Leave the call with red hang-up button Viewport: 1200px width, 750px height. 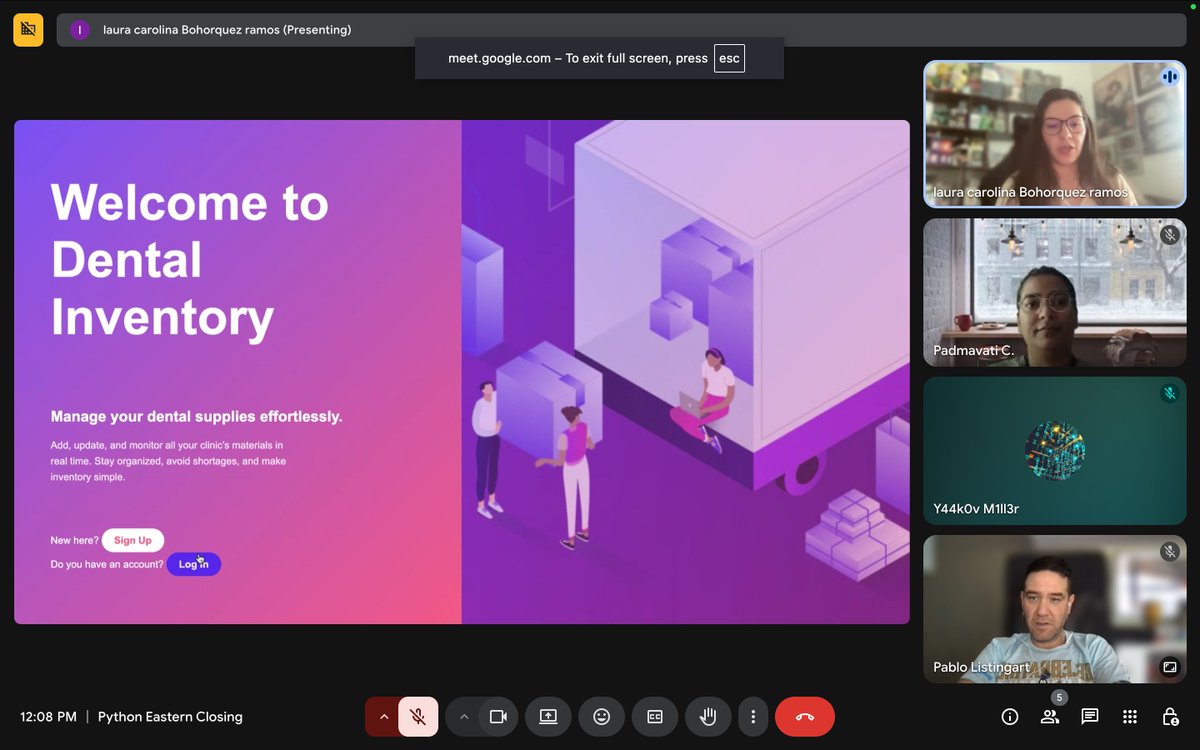point(805,717)
